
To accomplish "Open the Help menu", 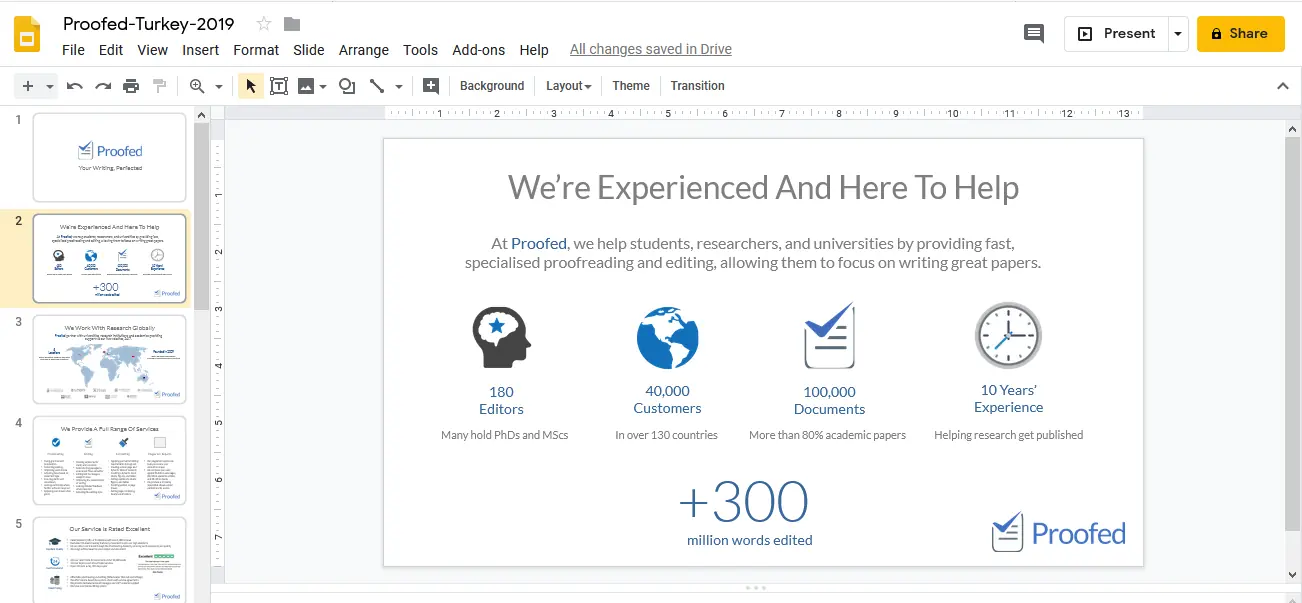I will (534, 50).
